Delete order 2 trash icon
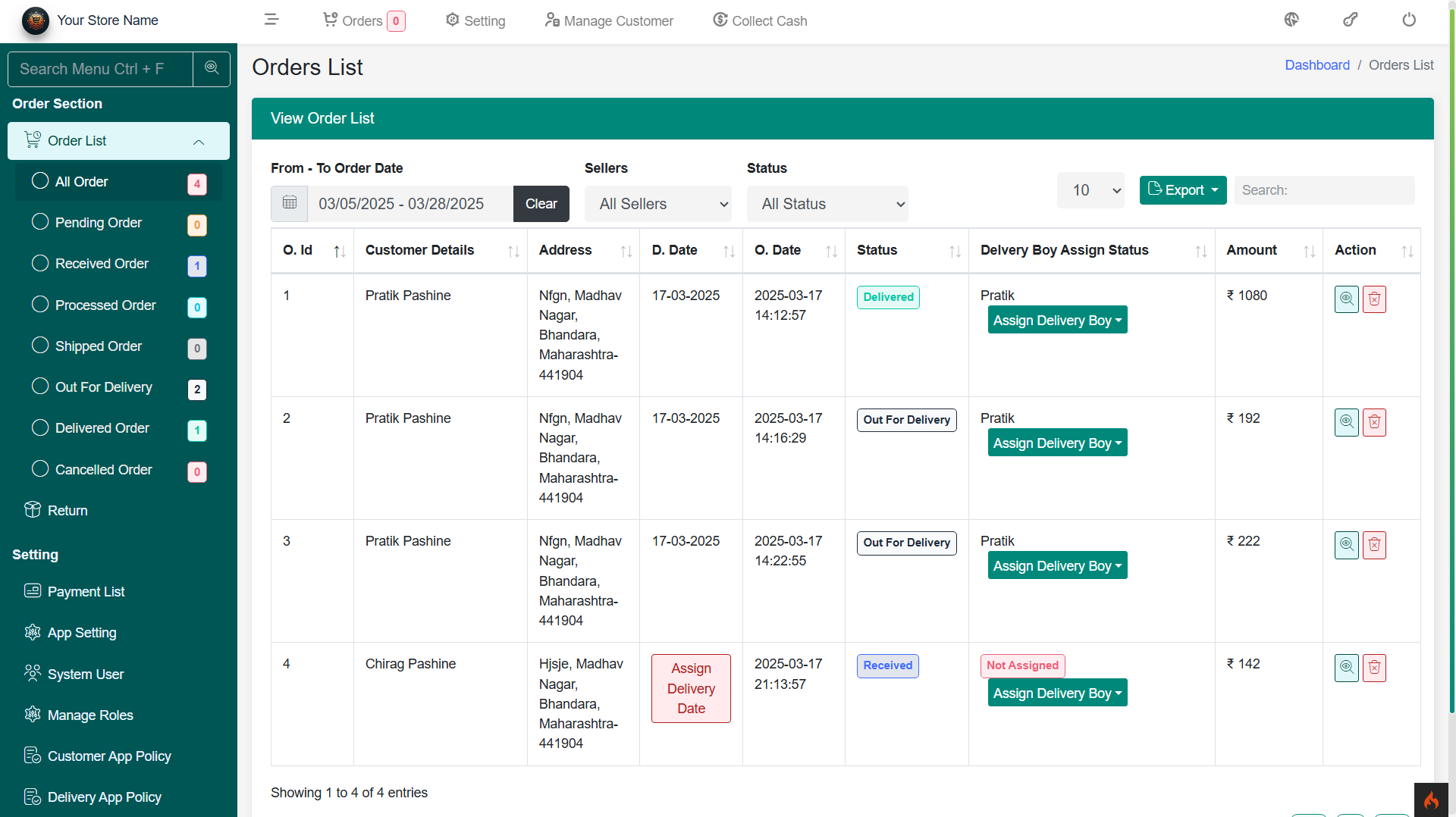The width and height of the screenshot is (1456, 817). tap(1374, 422)
